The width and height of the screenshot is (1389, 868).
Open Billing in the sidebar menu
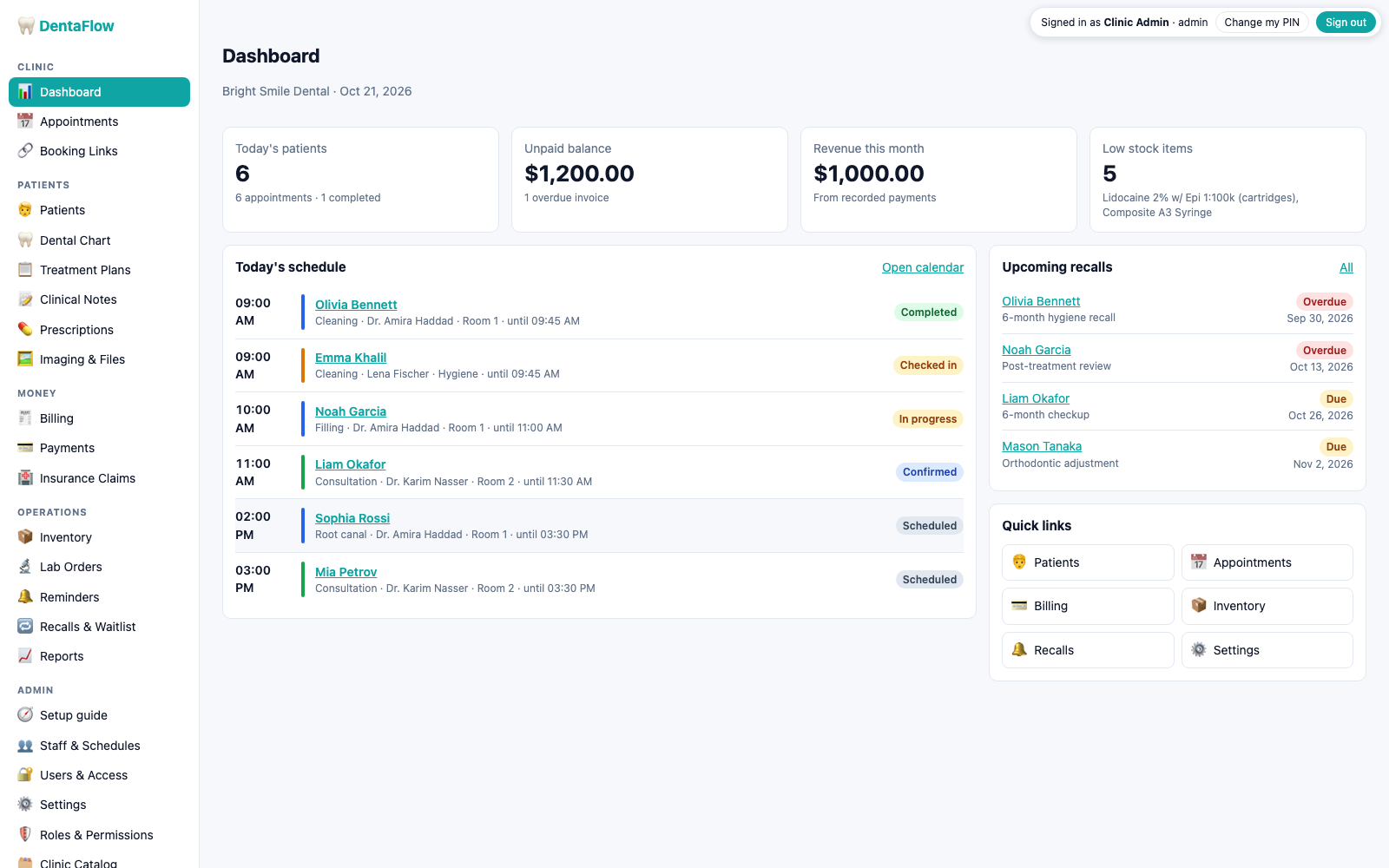coord(99,418)
